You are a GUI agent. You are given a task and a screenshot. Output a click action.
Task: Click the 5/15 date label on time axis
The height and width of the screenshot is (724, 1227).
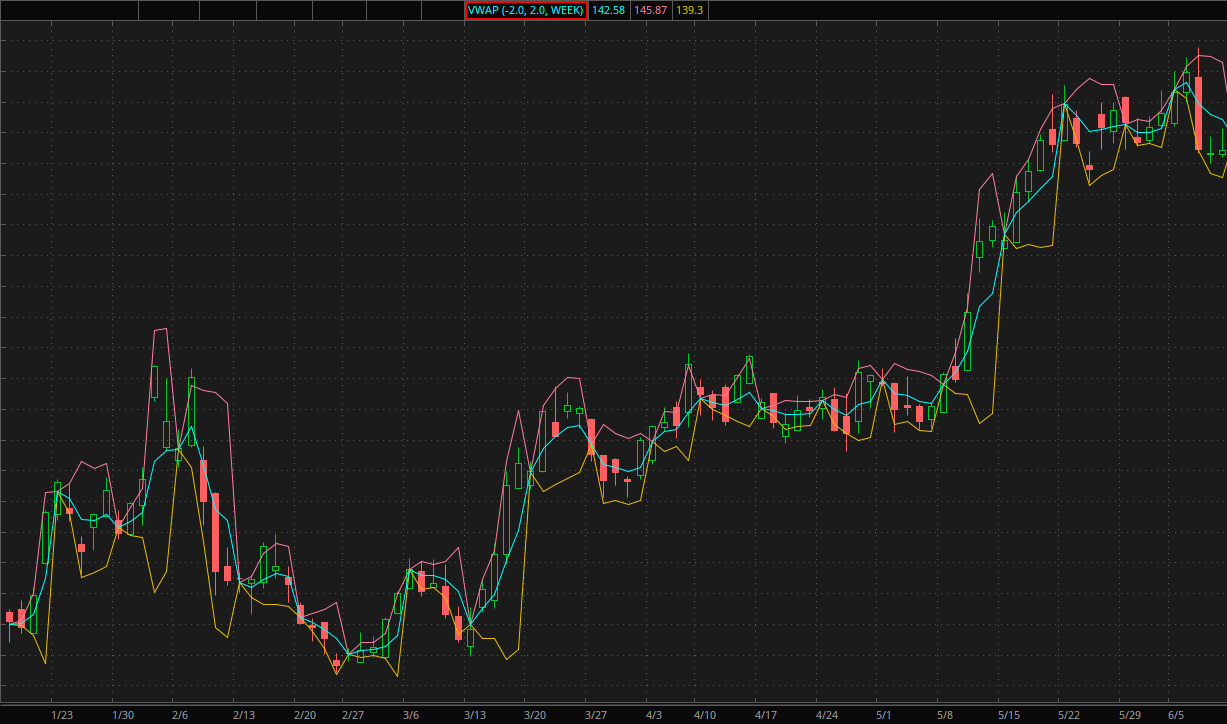(1009, 715)
